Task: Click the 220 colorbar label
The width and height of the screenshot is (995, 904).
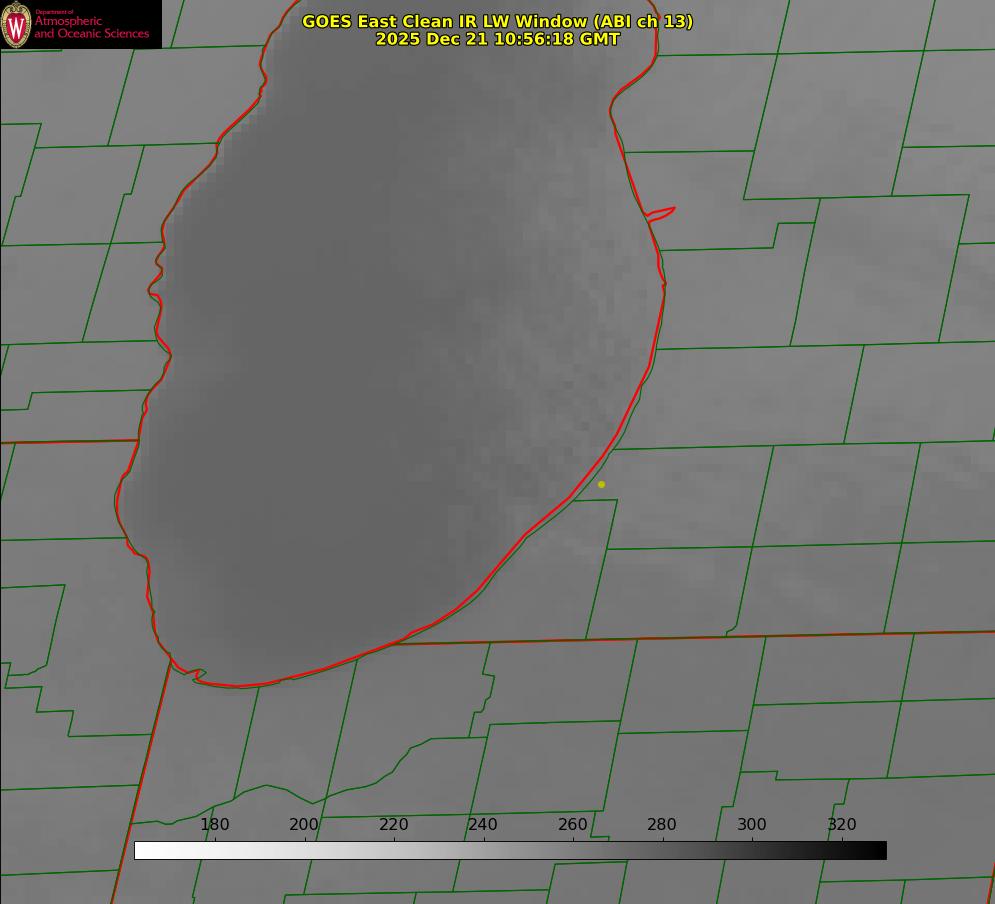Action: click(393, 824)
